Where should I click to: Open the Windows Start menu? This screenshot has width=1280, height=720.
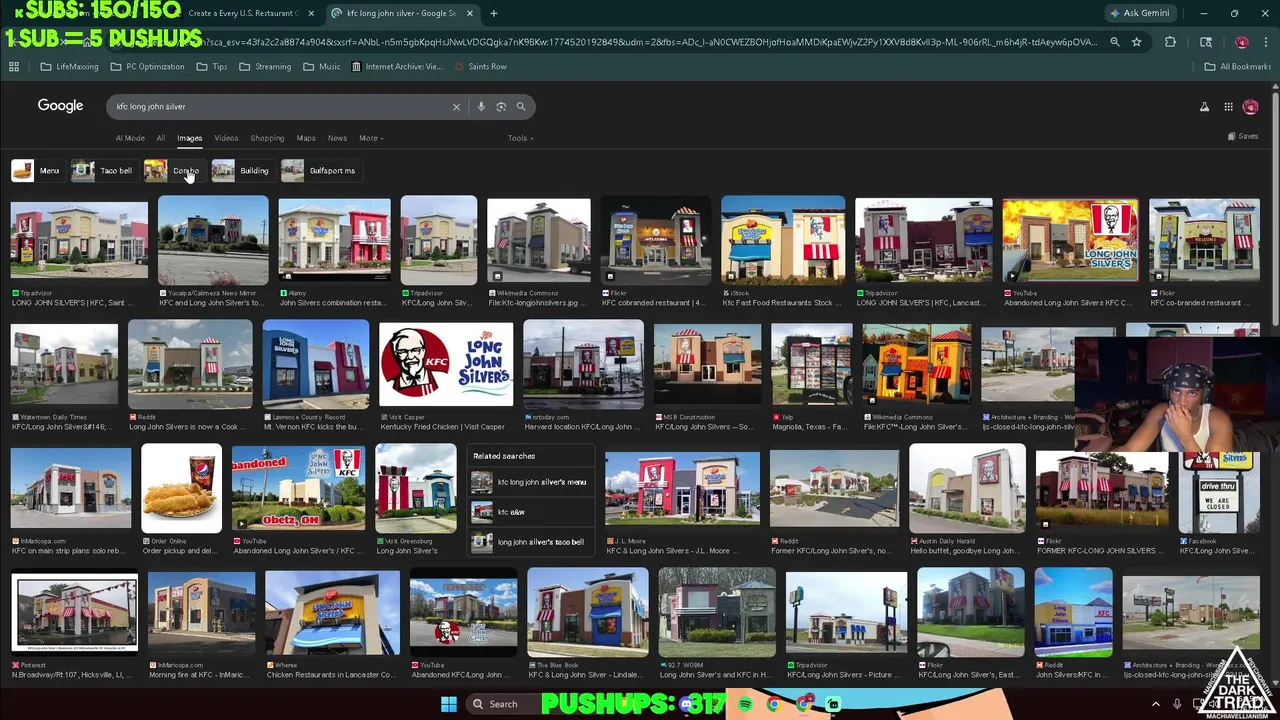(x=448, y=704)
